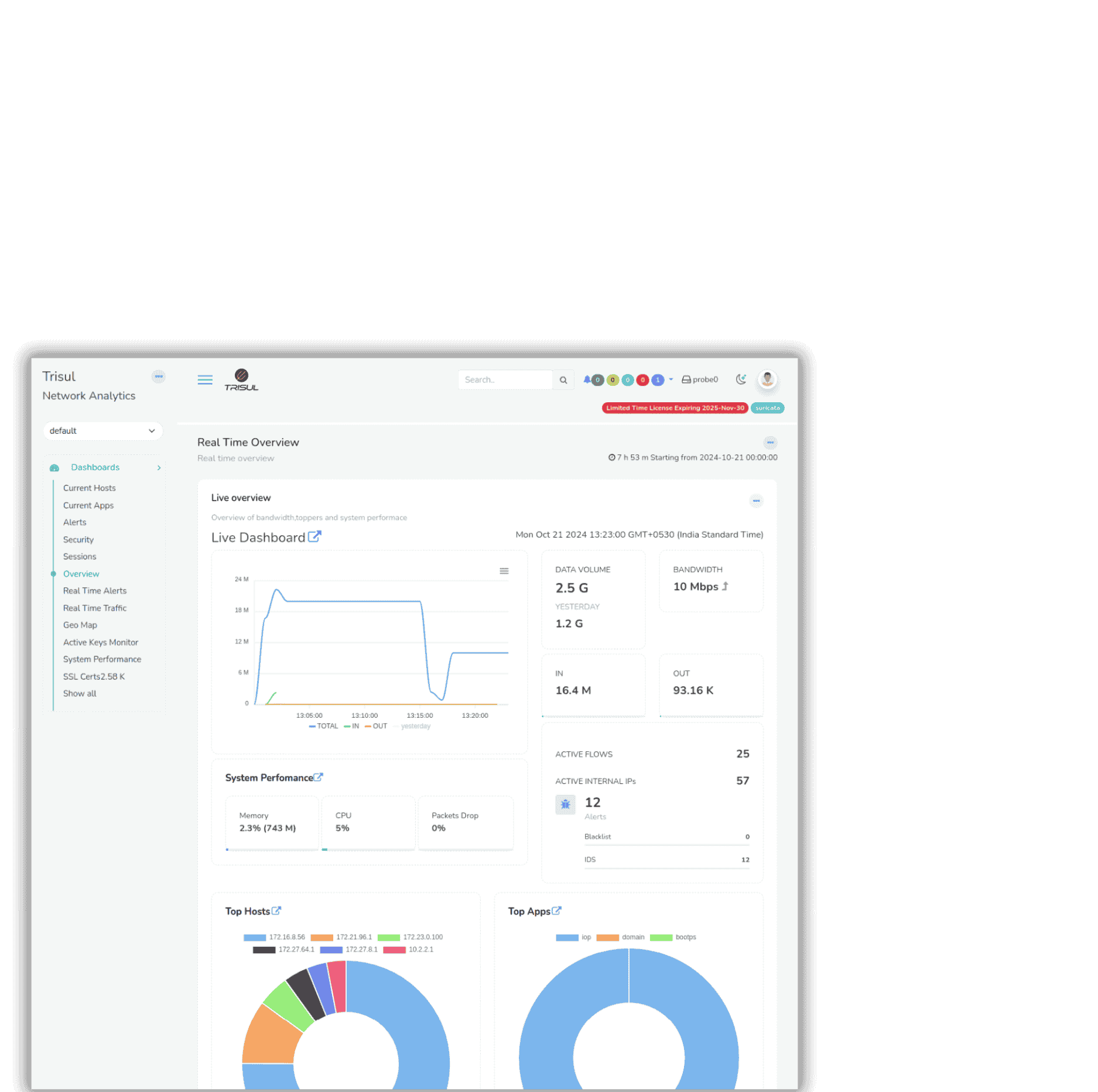Toggle host 172.21.96.1 in Top Hosts legend
The image size is (1098, 1092).
tap(341, 937)
